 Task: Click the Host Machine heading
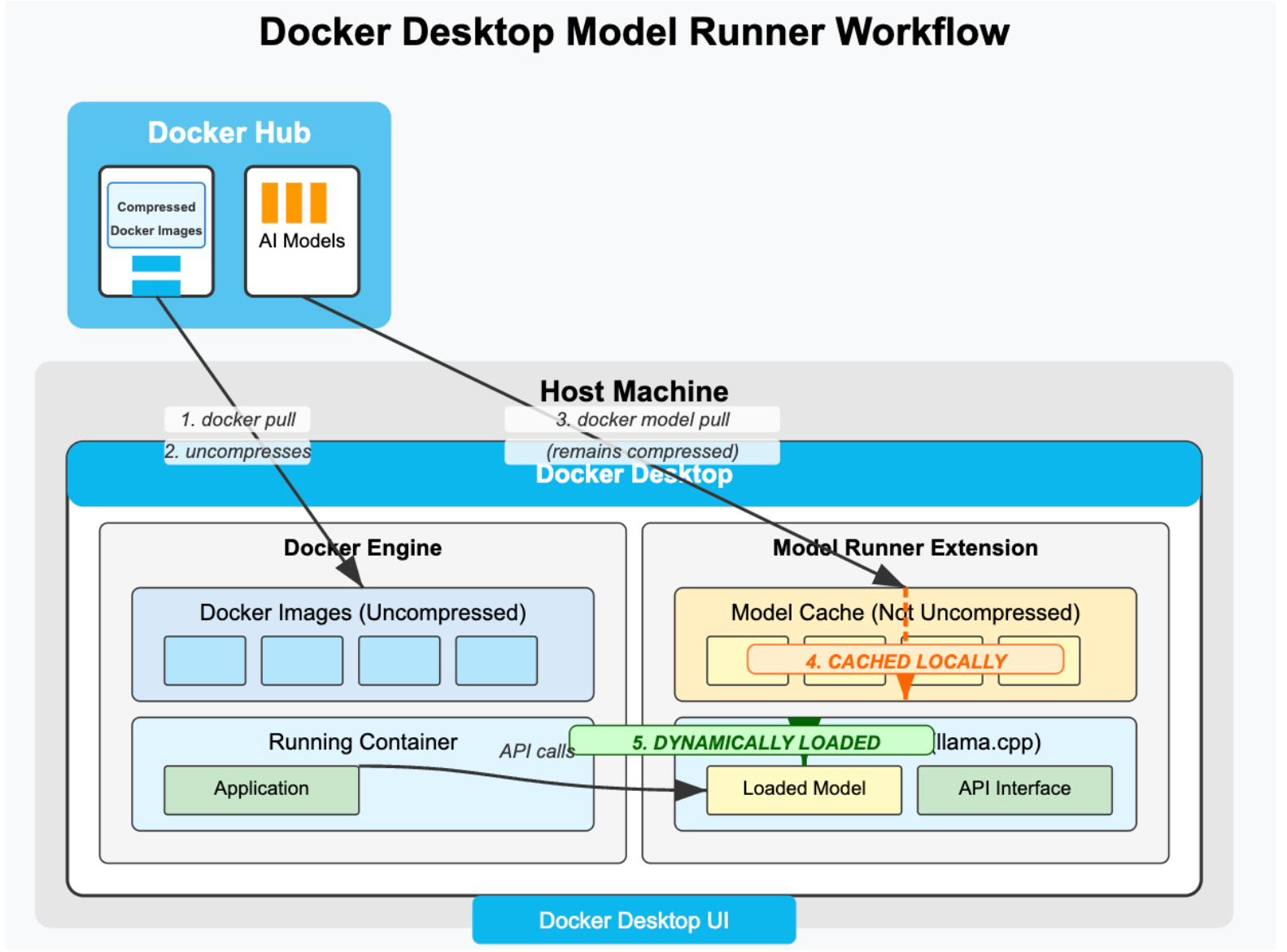tap(635, 391)
